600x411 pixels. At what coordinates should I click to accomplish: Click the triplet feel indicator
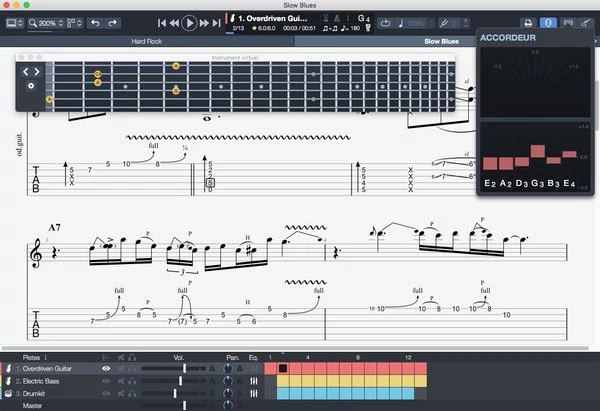pyautogui.click(x=330, y=28)
